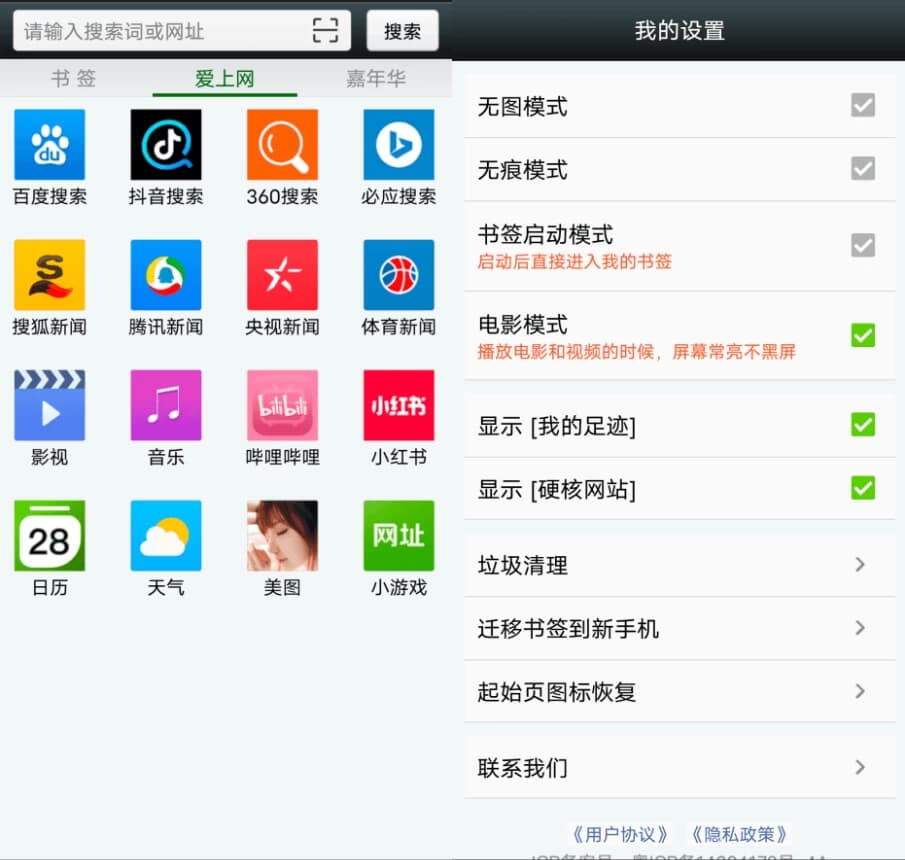Select the 嘉年华 tab

[375, 79]
